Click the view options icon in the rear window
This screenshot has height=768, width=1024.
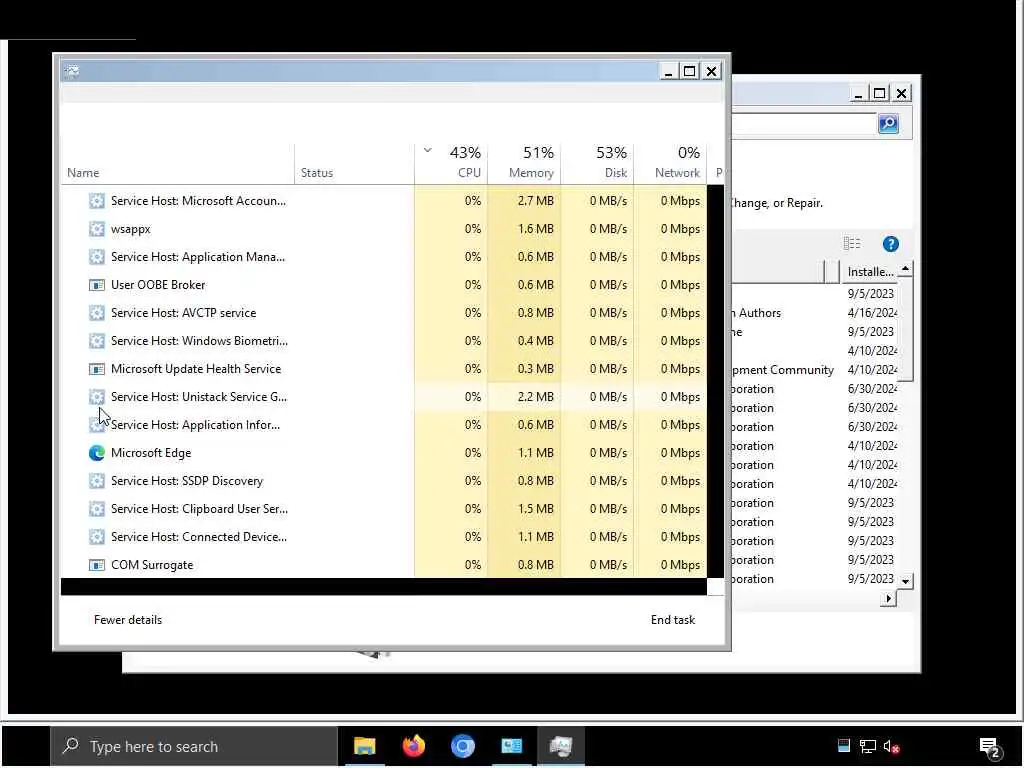point(852,244)
